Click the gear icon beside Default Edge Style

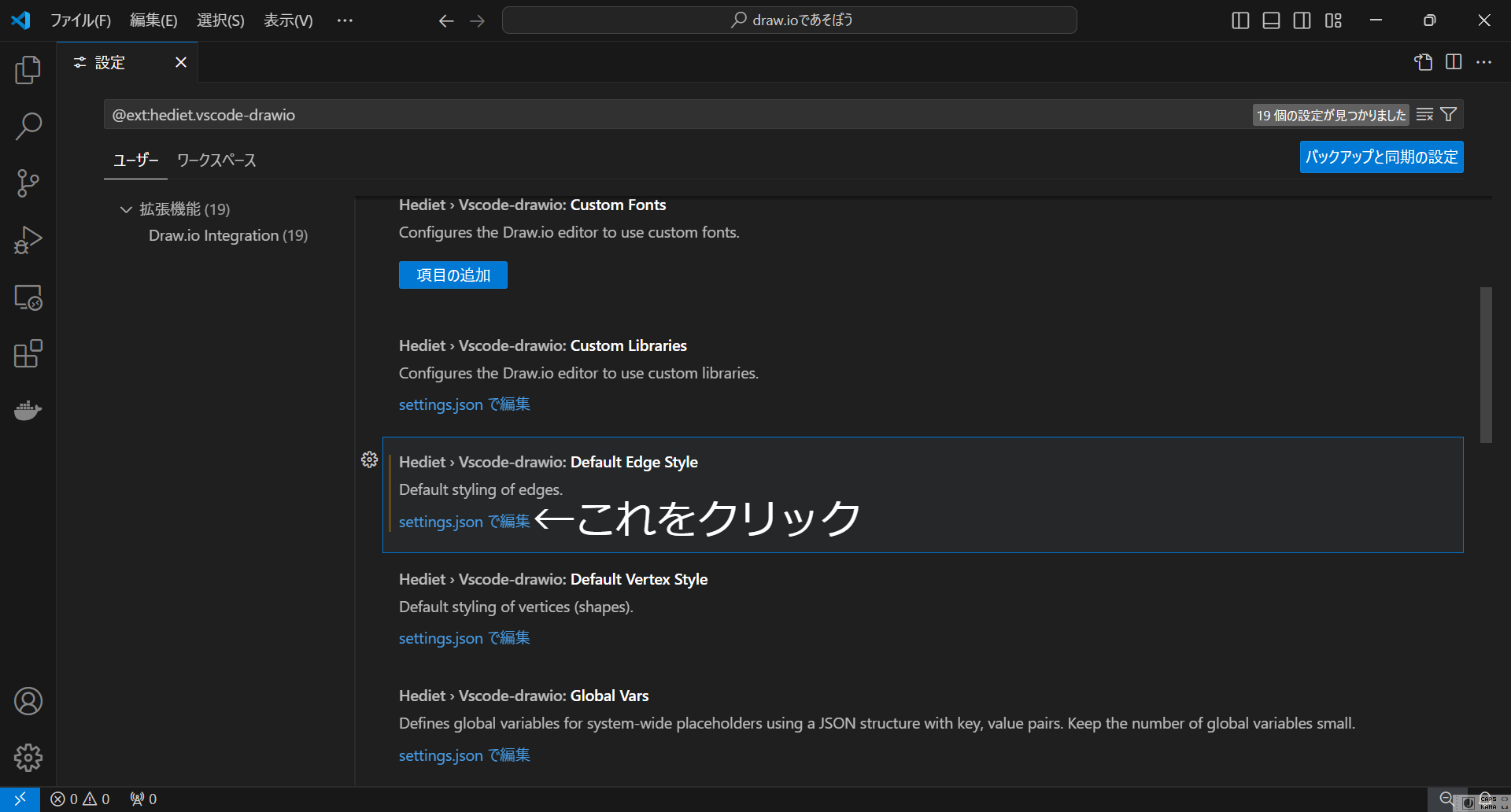click(x=368, y=460)
